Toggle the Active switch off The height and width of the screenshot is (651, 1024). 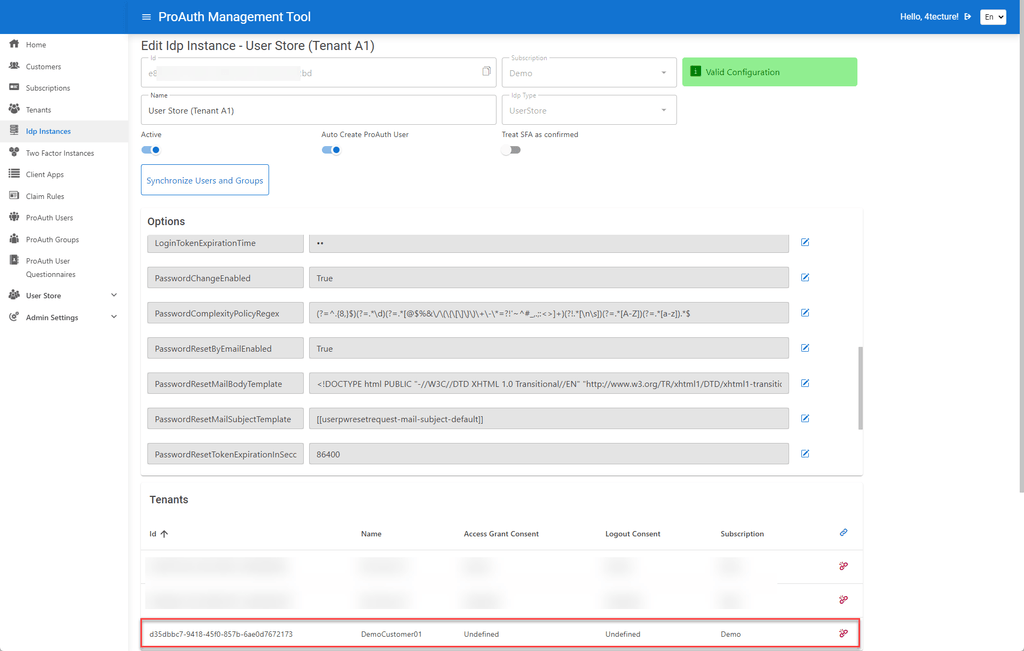[151, 148]
